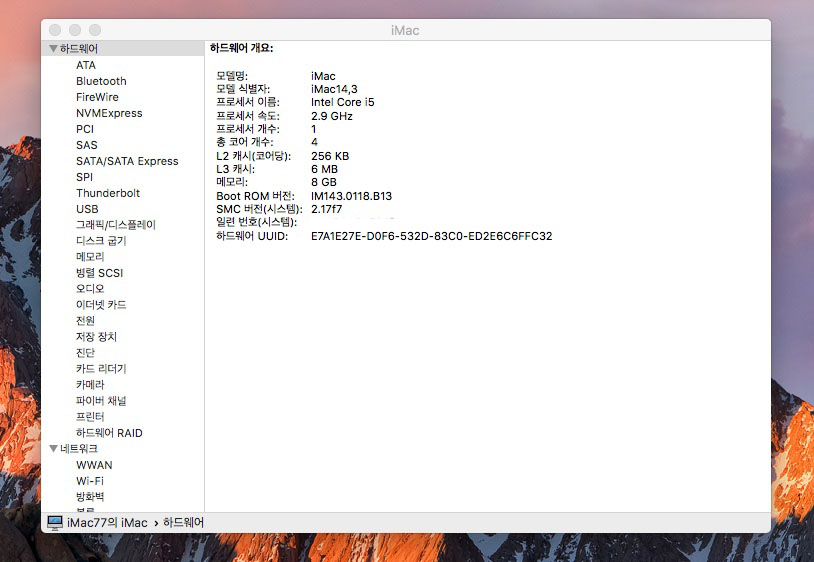Open the 저장 장치 section
814x562 pixels.
[x=96, y=337]
